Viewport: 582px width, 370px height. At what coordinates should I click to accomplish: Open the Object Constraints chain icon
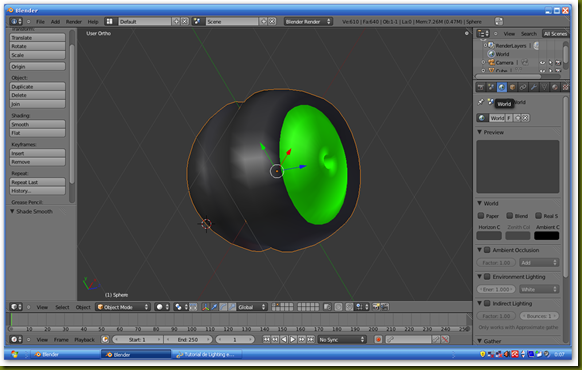523,87
